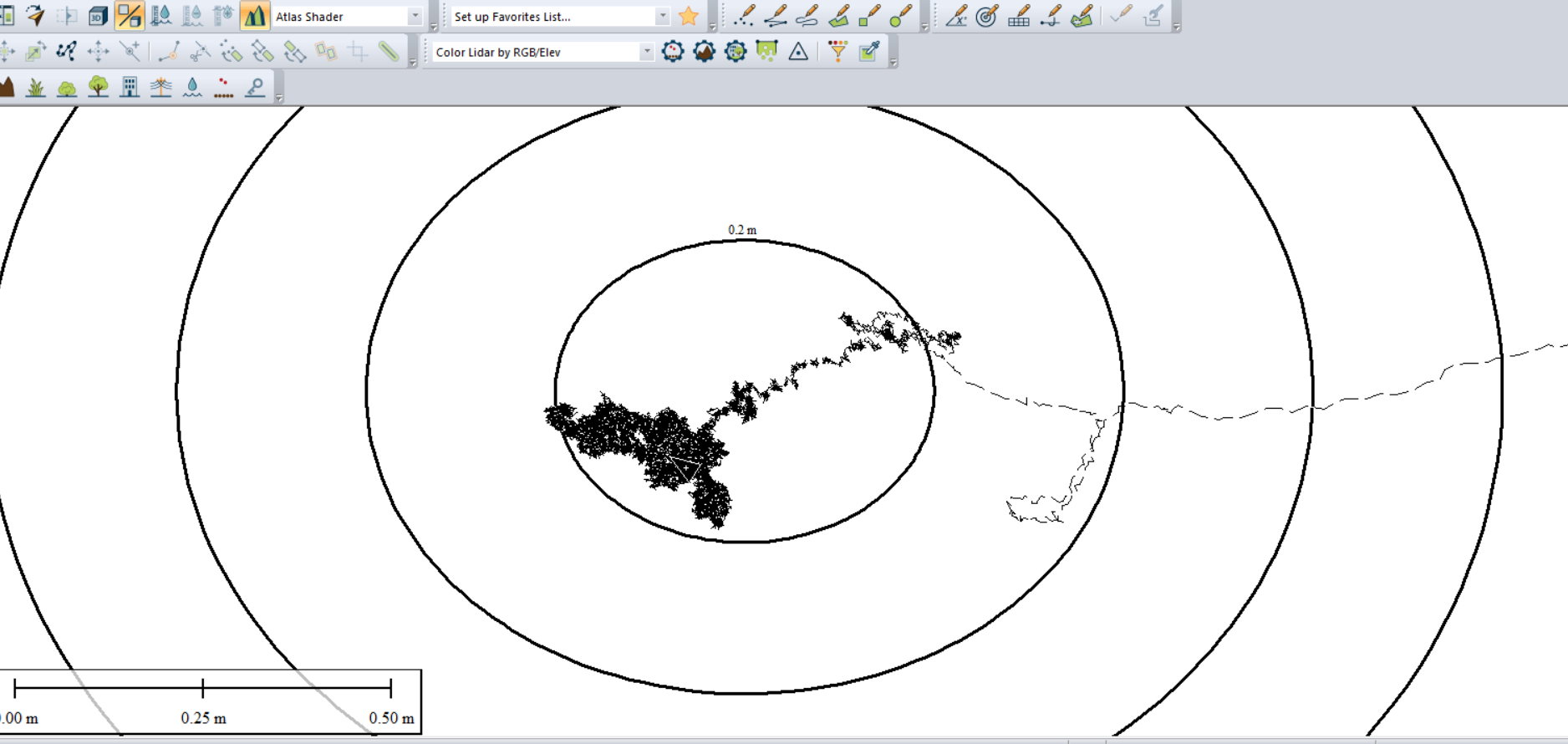Click the Lidar filter funnel icon

tap(837, 52)
